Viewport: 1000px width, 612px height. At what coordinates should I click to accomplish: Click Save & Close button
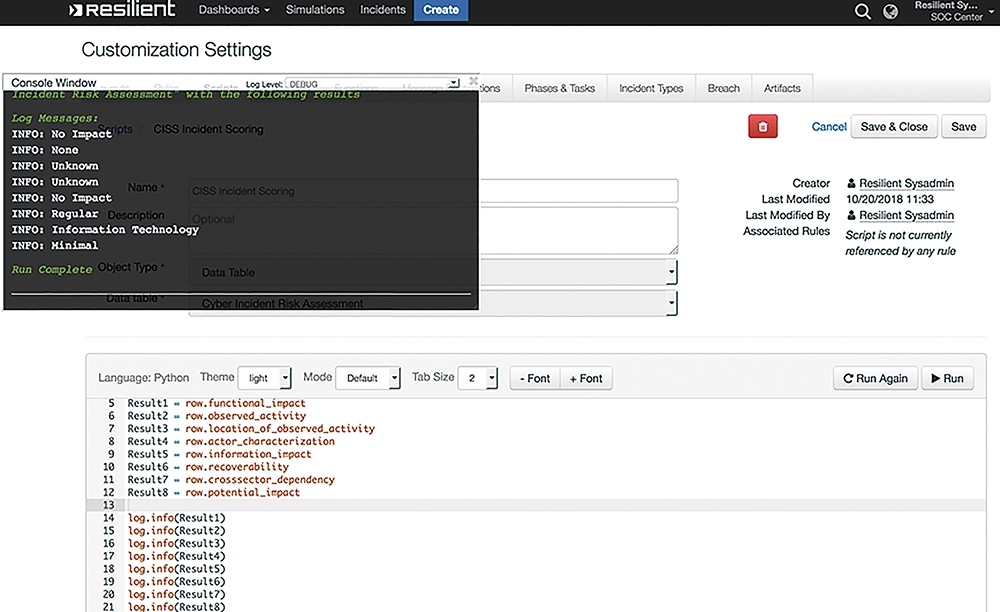(x=894, y=126)
